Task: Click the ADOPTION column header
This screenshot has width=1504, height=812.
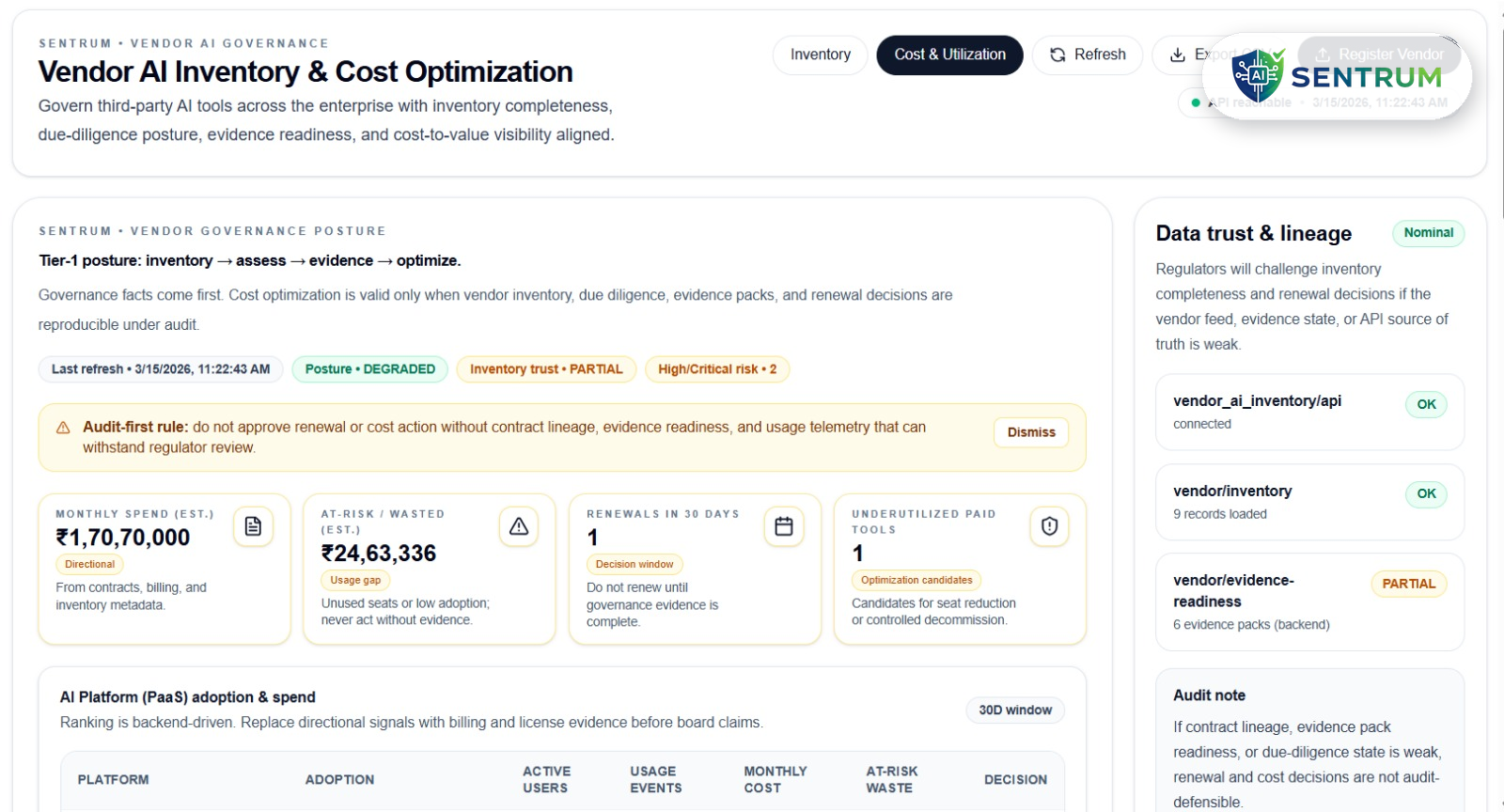Action: [x=339, y=780]
